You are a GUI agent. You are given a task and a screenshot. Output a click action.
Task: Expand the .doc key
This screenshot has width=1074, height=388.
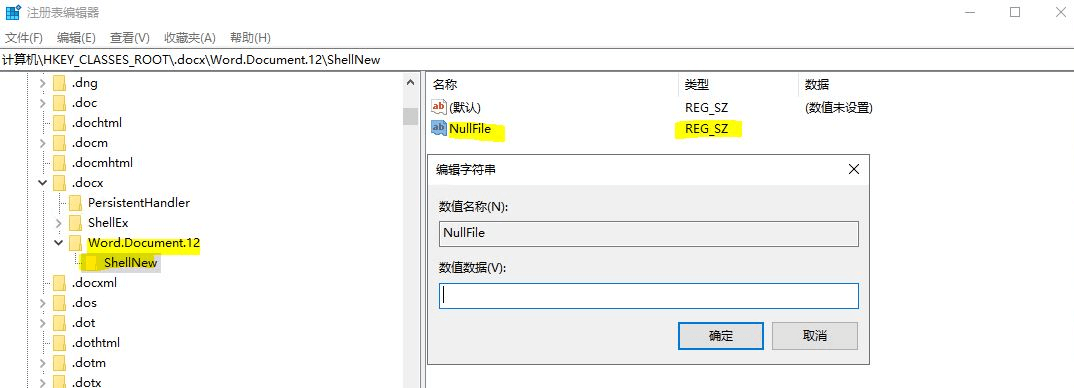42,104
